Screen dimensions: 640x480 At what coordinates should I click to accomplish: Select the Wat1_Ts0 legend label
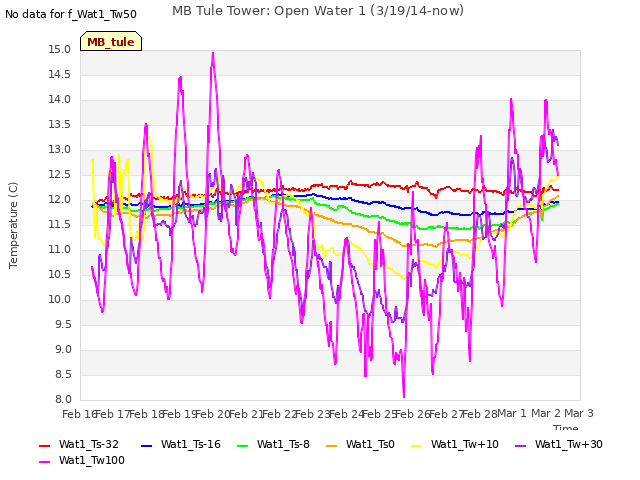click(370, 444)
